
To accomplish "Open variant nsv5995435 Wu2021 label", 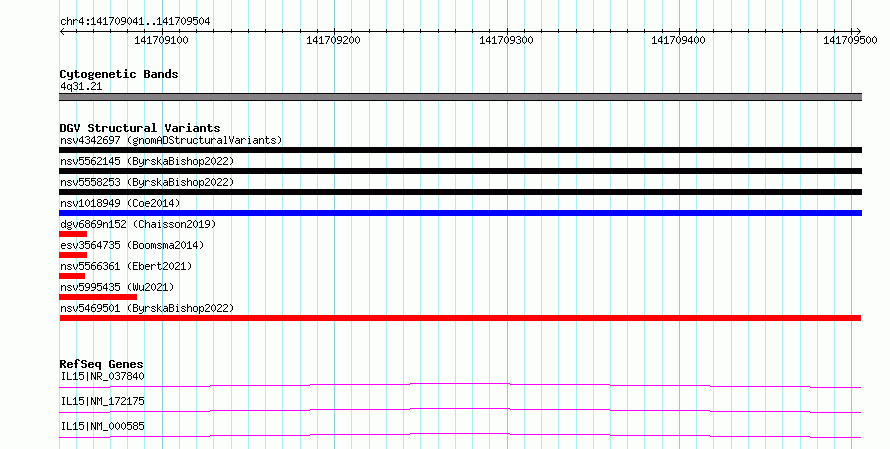I will (x=117, y=287).
